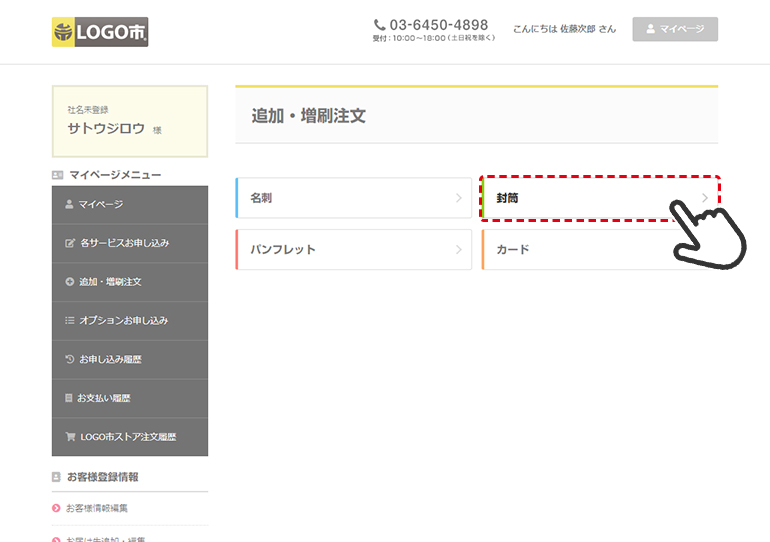Click the cart icon beside LOGO市ストア注文履歴

point(70,436)
